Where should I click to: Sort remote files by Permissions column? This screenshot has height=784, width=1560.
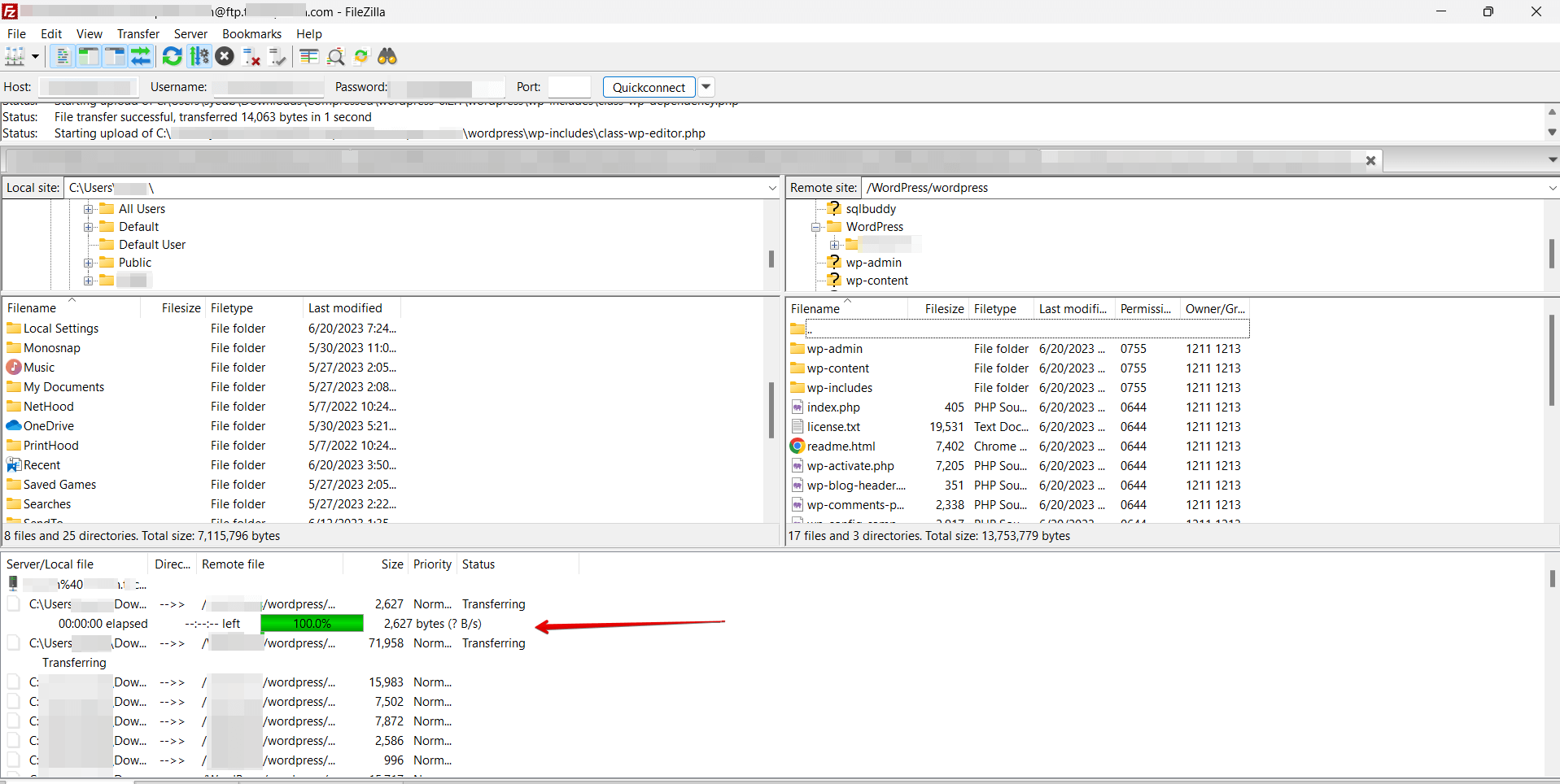click(x=1147, y=309)
